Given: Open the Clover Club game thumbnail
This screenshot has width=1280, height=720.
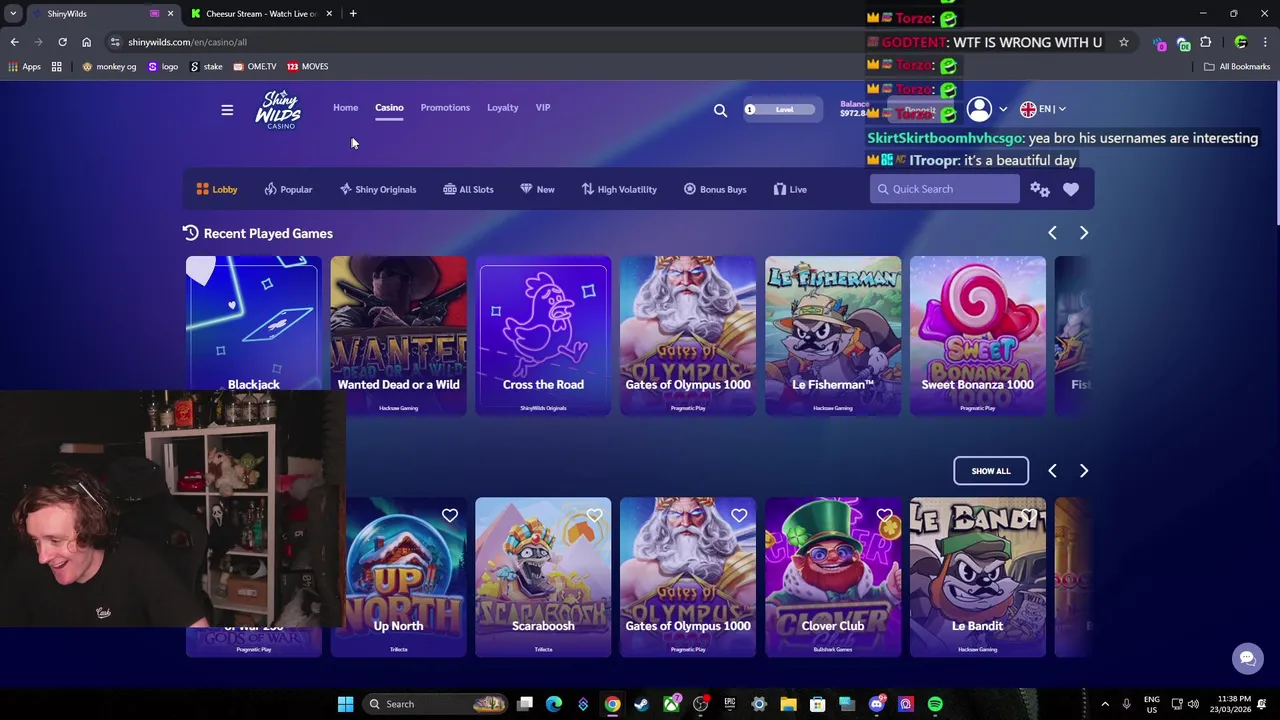Looking at the screenshot, I should coord(833,577).
